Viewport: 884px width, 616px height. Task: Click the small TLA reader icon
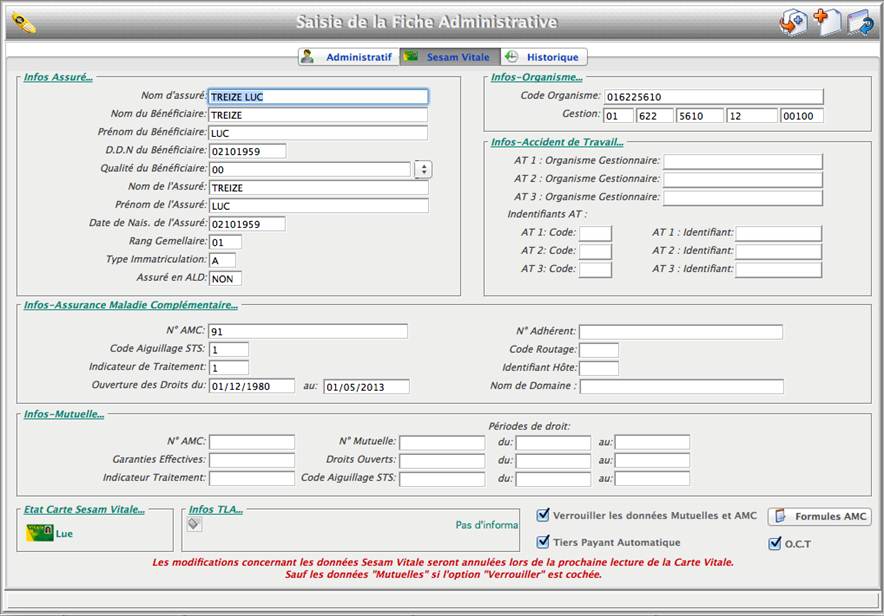pyautogui.click(x=195, y=524)
